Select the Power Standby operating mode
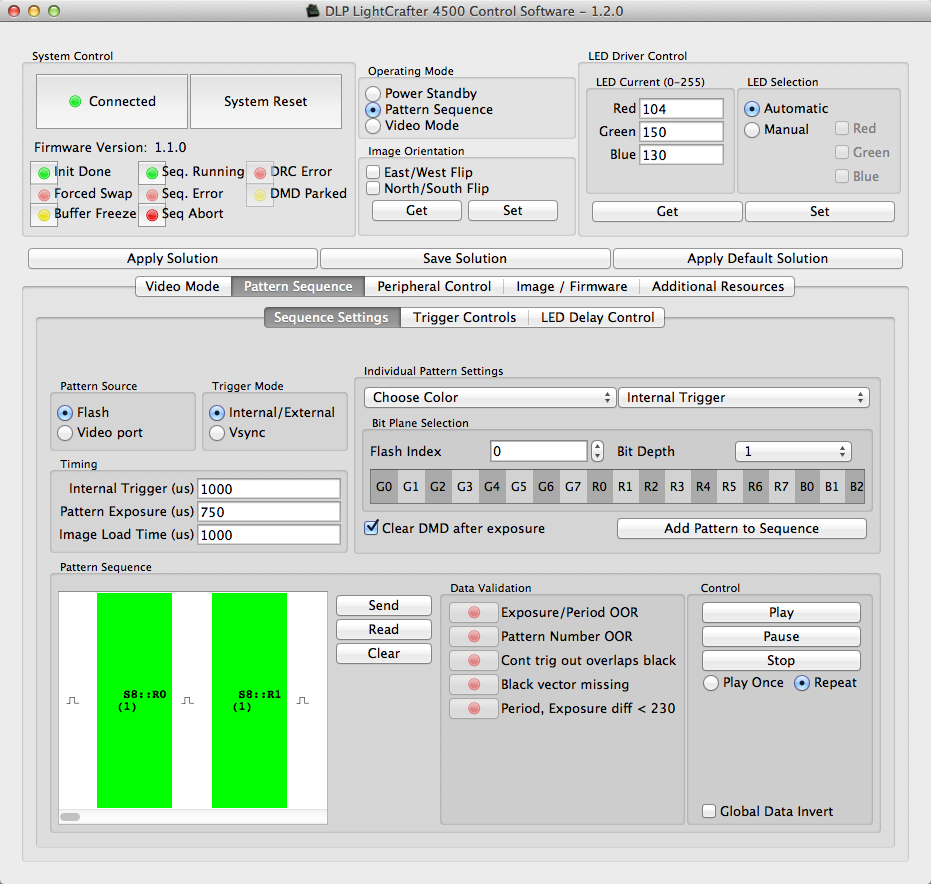Image resolution: width=931 pixels, height=884 pixels. point(373,94)
